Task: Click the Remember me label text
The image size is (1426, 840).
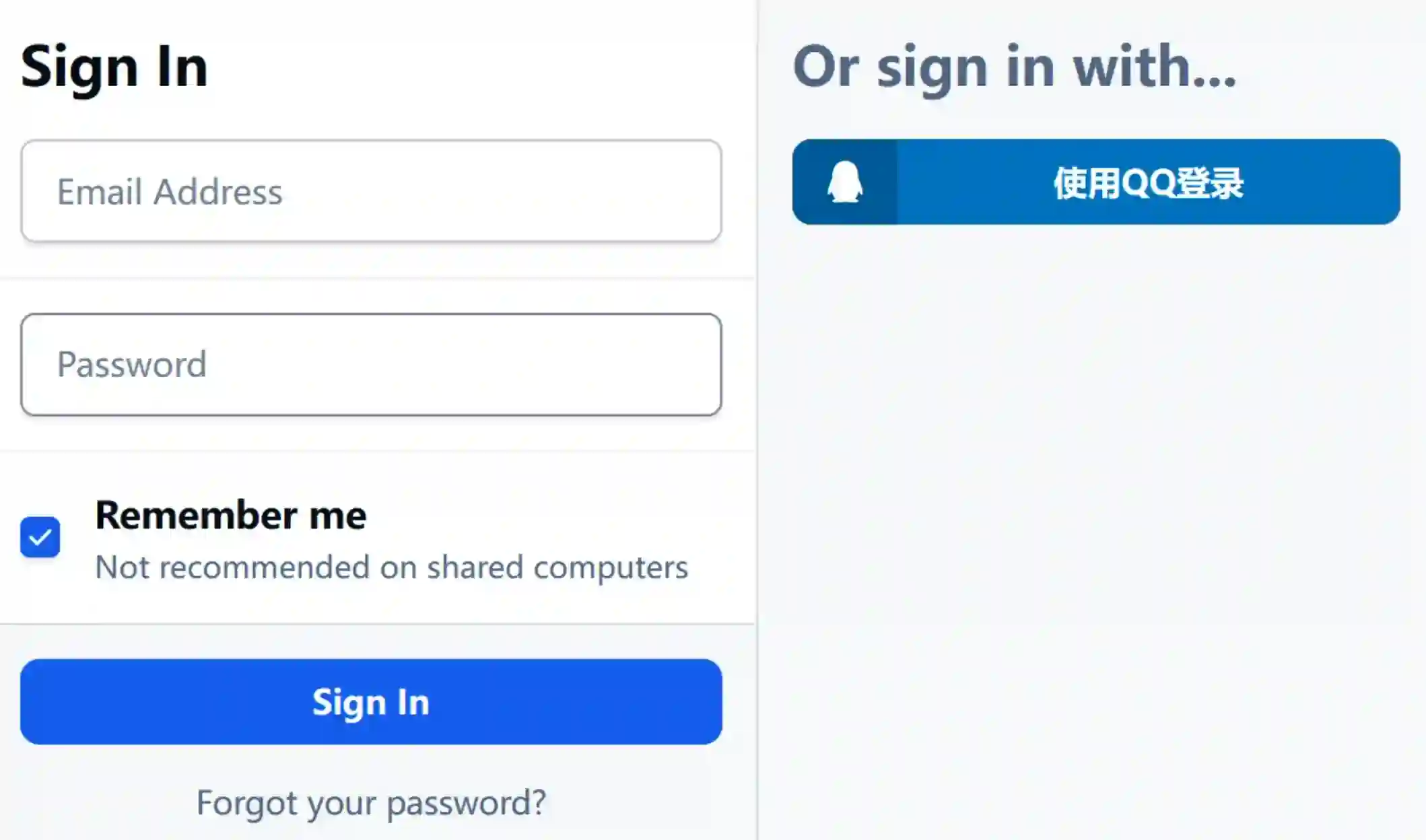Action: point(230,516)
